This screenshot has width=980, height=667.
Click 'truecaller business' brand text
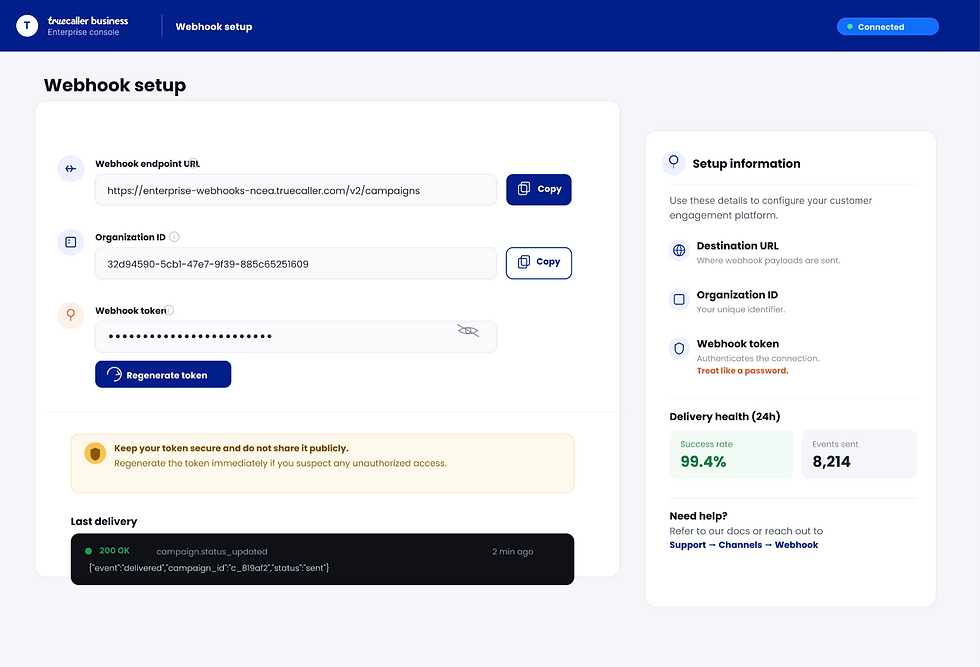tap(88, 21)
